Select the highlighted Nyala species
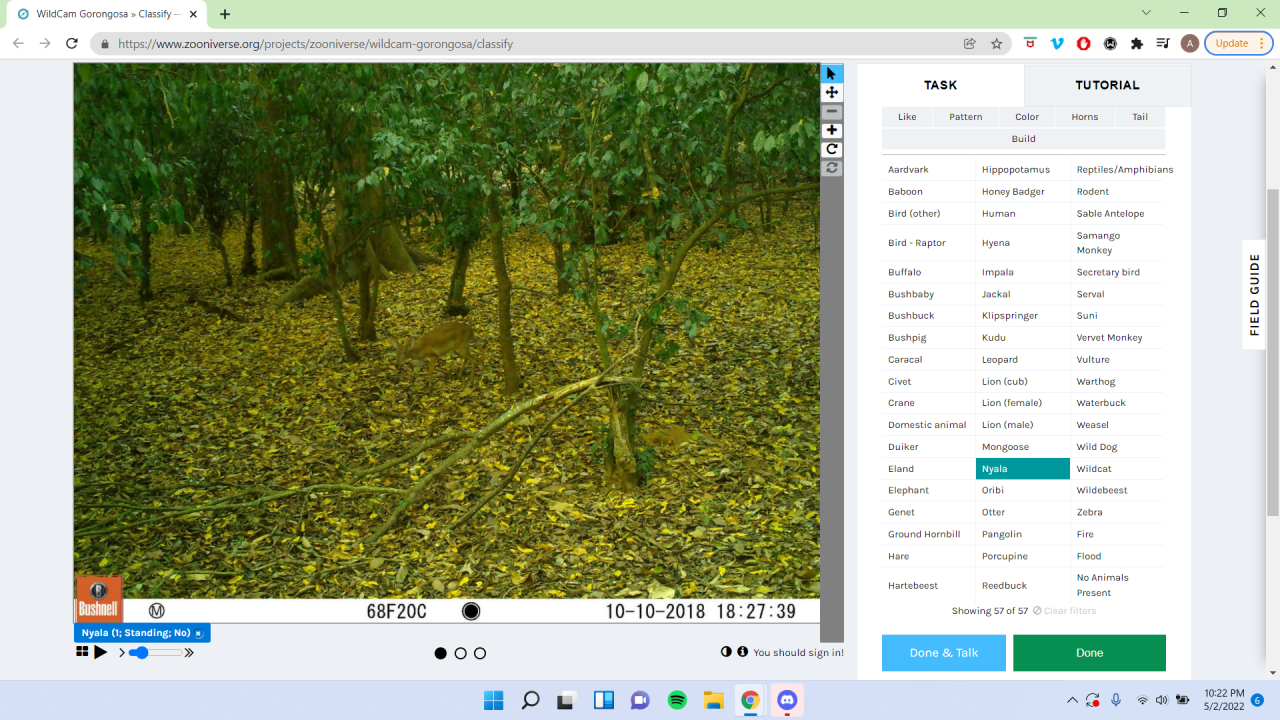 (x=1023, y=469)
